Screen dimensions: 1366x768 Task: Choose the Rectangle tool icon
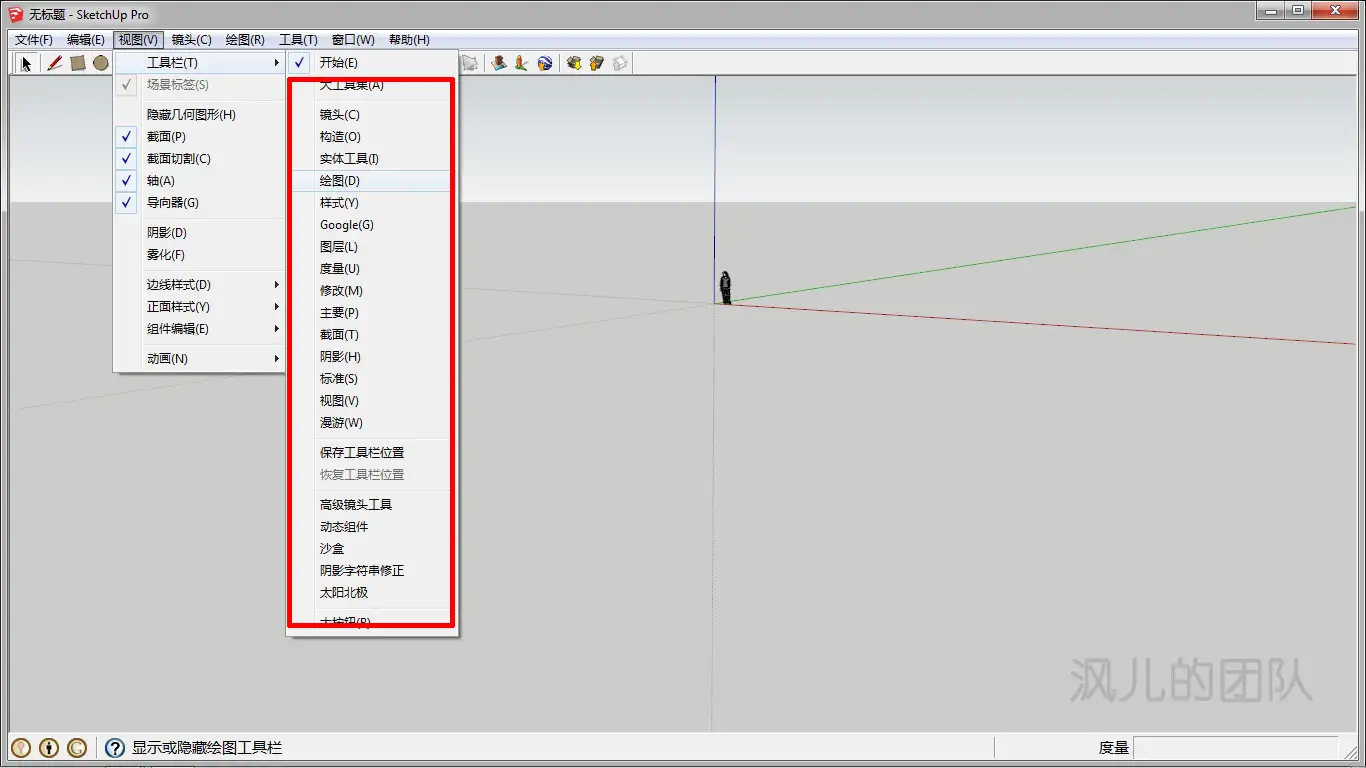[x=77, y=63]
